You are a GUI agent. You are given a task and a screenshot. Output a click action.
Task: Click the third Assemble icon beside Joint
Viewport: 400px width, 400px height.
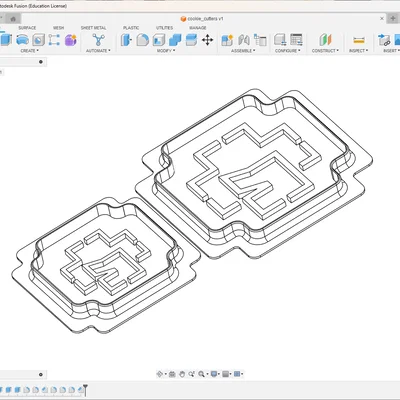click(260, 40)
